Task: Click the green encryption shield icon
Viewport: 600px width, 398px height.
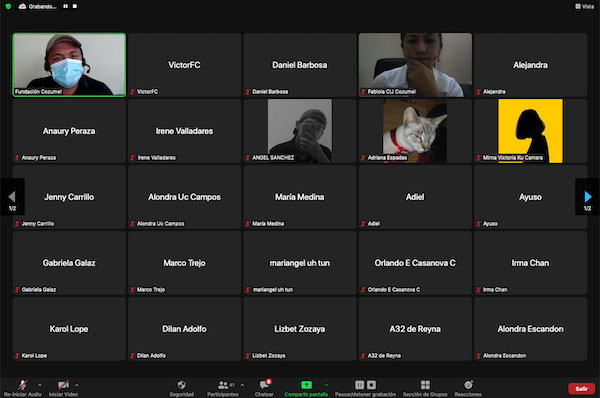Action: [8, 6]
